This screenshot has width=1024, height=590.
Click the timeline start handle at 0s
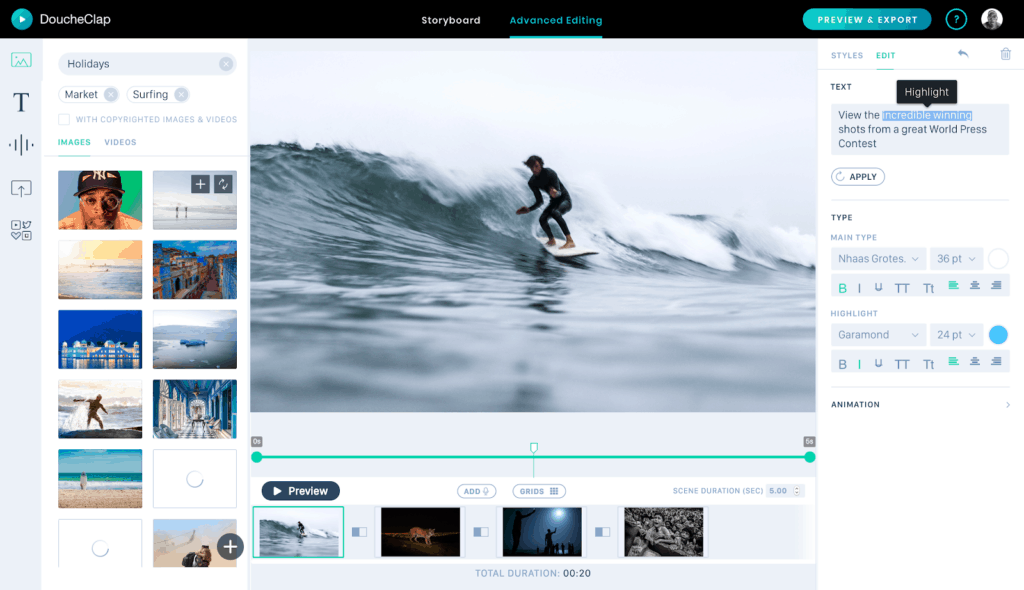(x=257, y=457)
